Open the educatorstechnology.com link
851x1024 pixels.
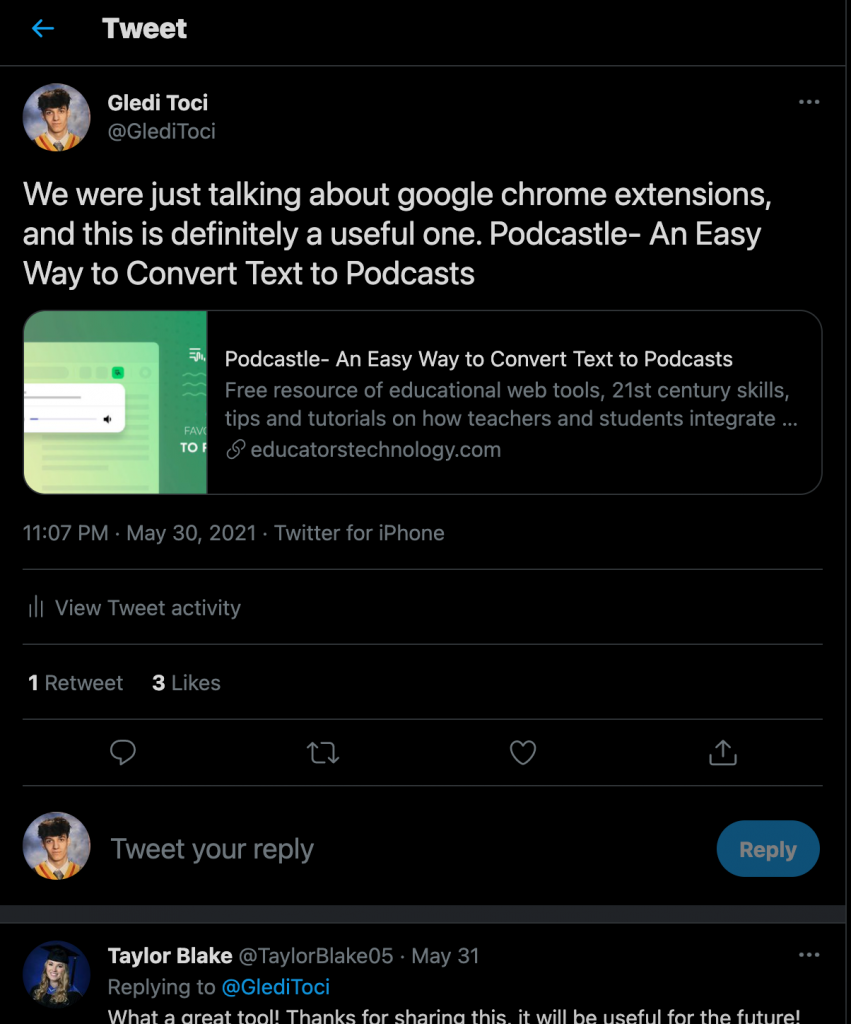coord(376,449)
